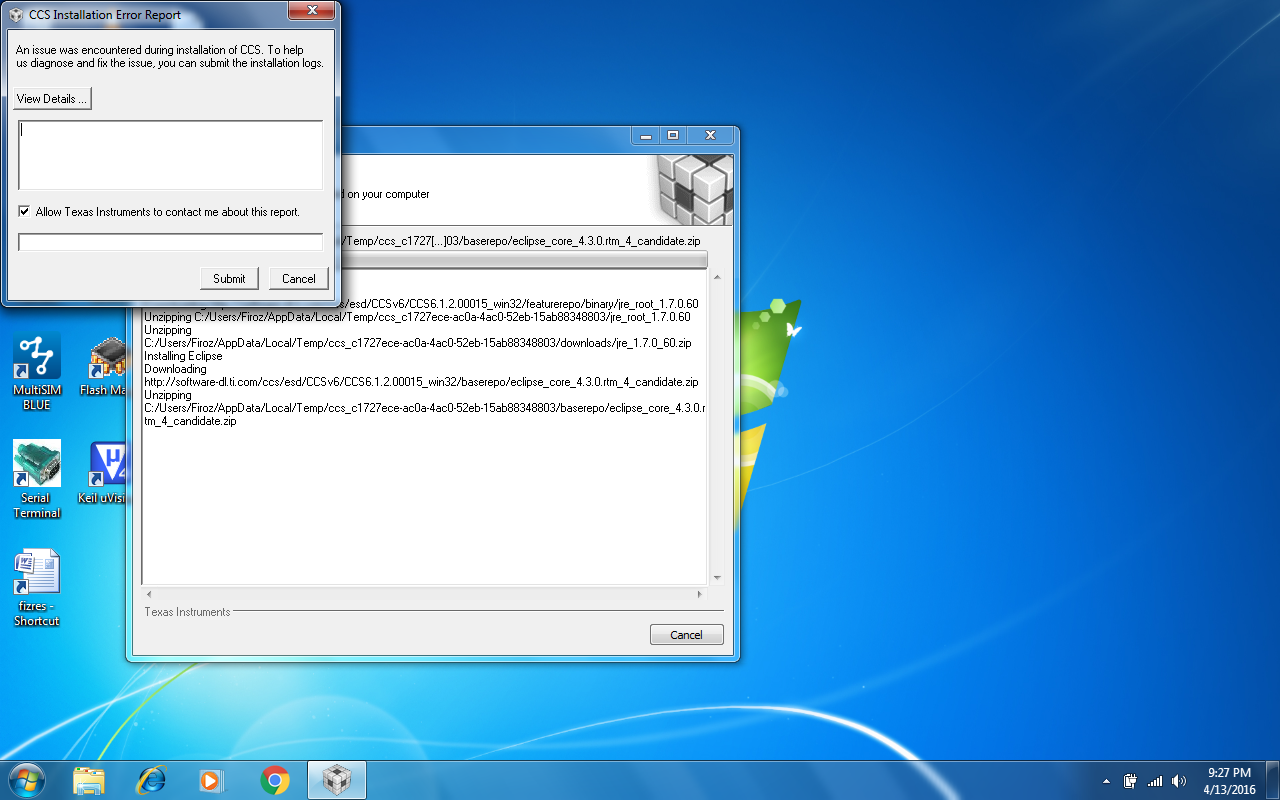Viewport: 1280px width, 800px height.
Task: Click the software-dl.ti.com eclipse_core URL line
Action: point(421,382)
